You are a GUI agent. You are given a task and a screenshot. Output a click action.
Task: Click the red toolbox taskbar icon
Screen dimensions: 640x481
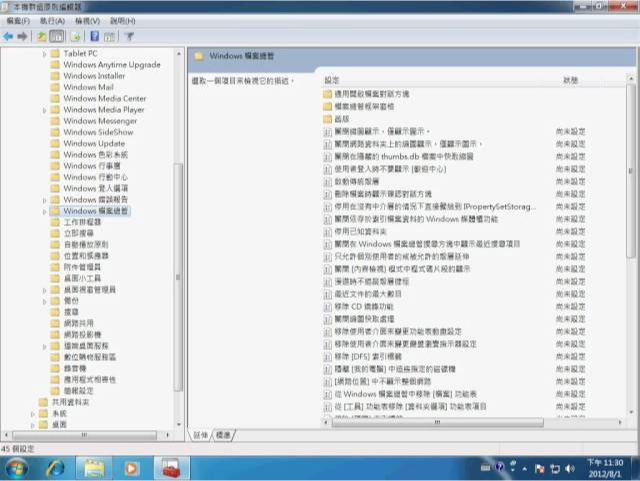tap(171, 468)
